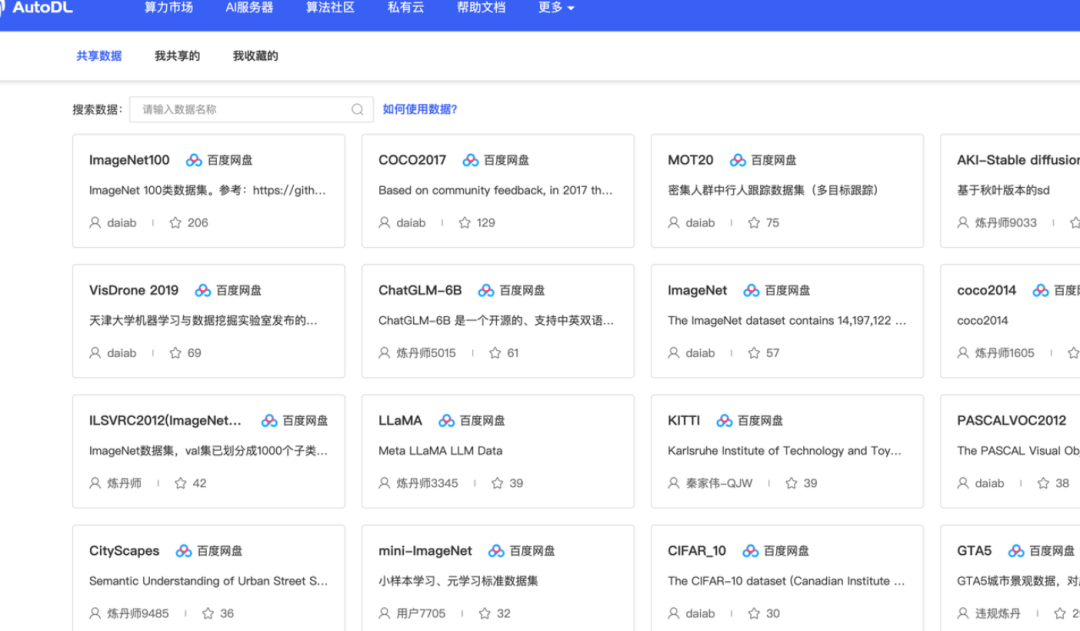Star the CityScapes dataset

(208, 613)
